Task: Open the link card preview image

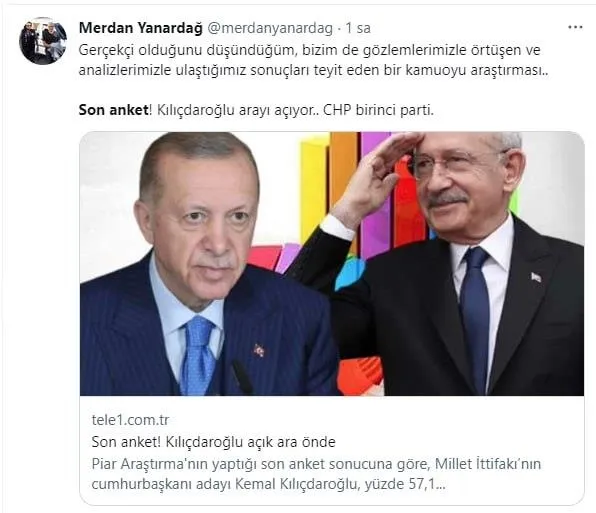Action: pyautogui.click(x=332, y=264)
